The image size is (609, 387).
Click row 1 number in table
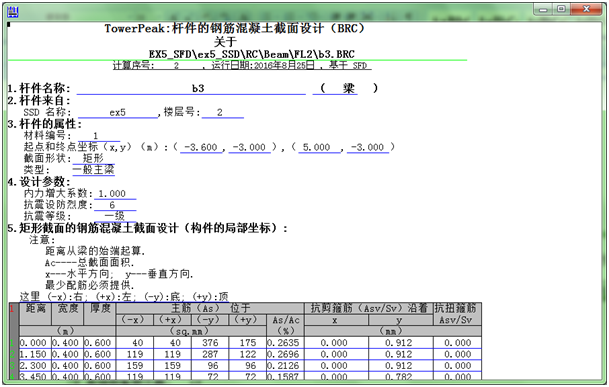pos(13,343)
